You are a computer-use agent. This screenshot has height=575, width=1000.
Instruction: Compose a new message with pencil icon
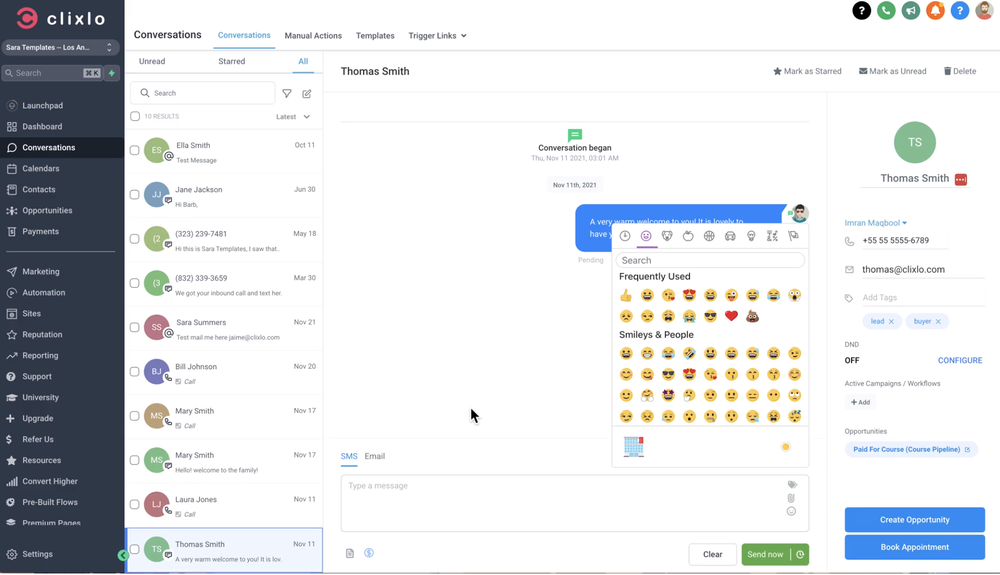pyautogui.click(x=307, y=94)
